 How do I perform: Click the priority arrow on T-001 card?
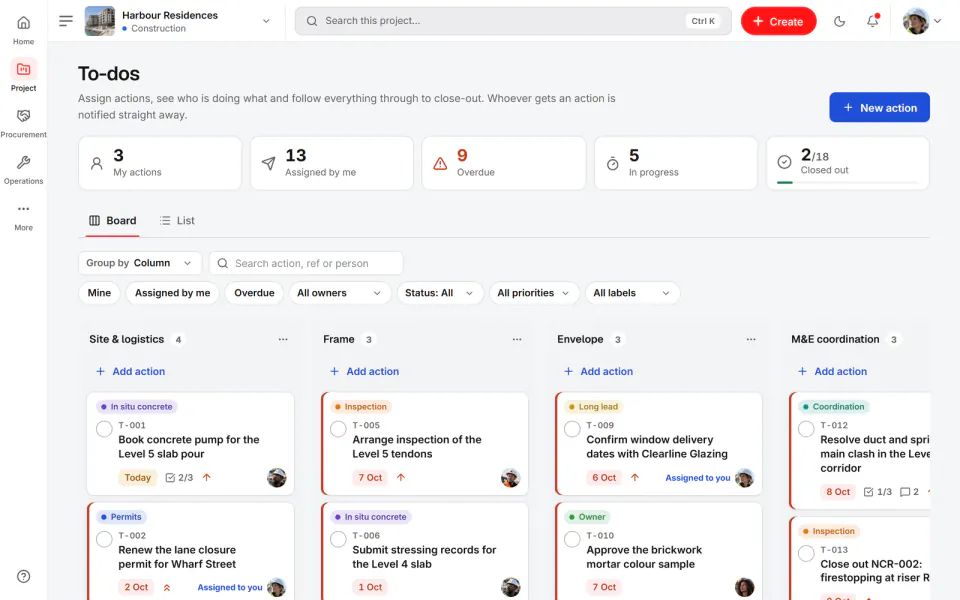[x=207, y=478]
